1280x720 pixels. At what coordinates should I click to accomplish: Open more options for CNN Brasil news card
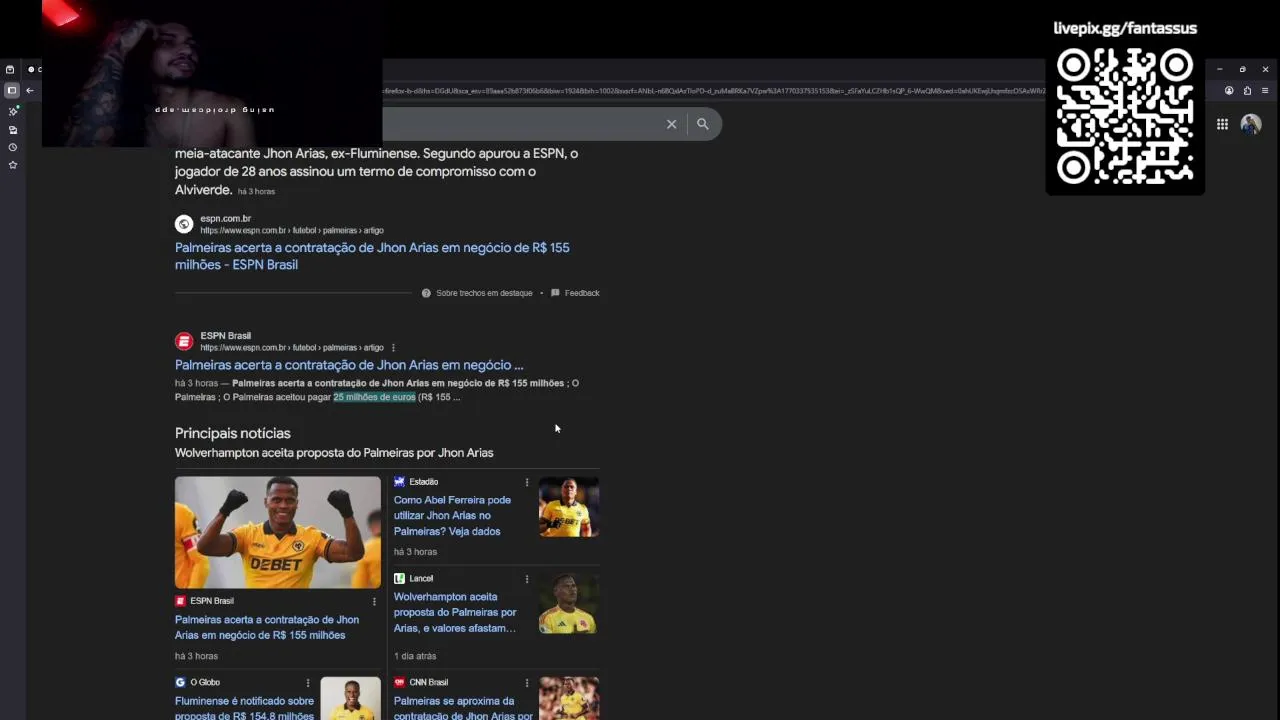point(527,682)
